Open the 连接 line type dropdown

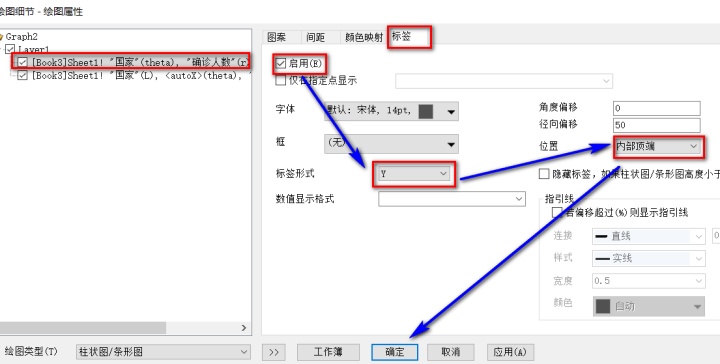[x=648, y=236]
